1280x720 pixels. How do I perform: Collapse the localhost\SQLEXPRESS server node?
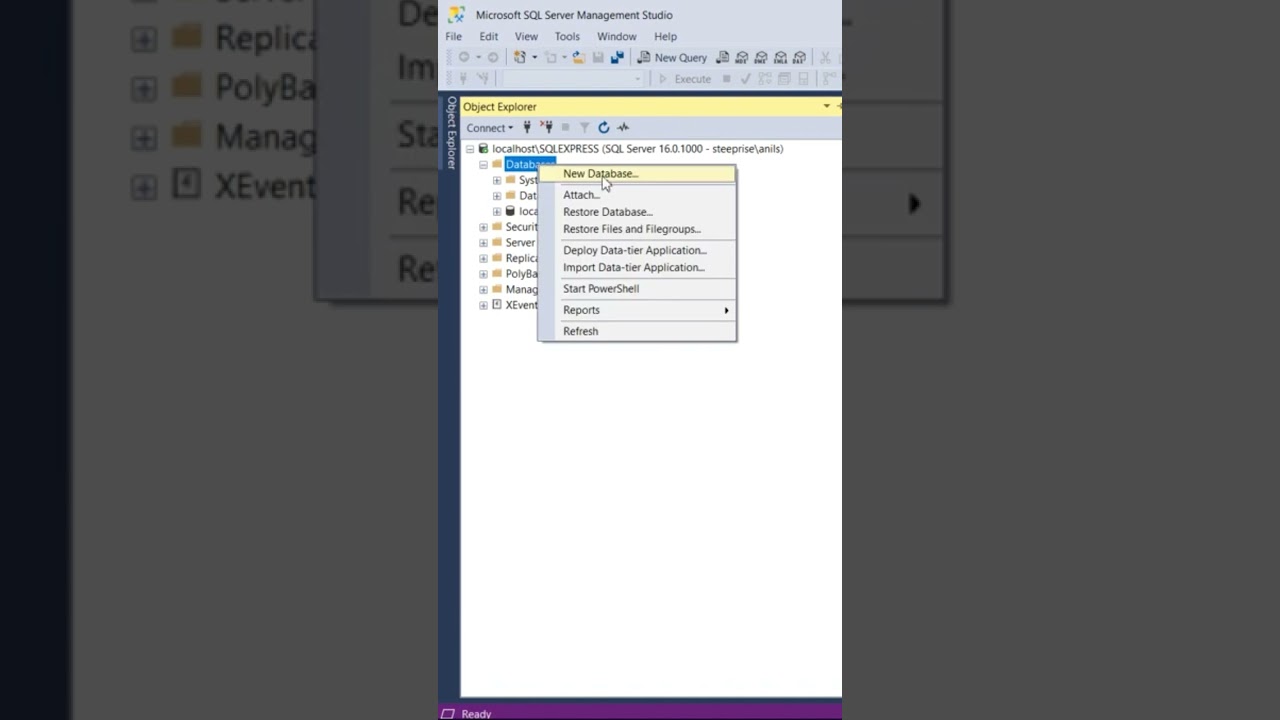(x=470, y=149)
